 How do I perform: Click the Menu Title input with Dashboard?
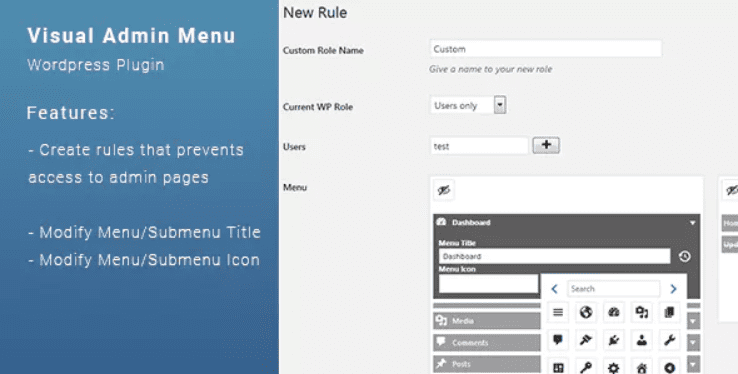click(x=554, y=256)
